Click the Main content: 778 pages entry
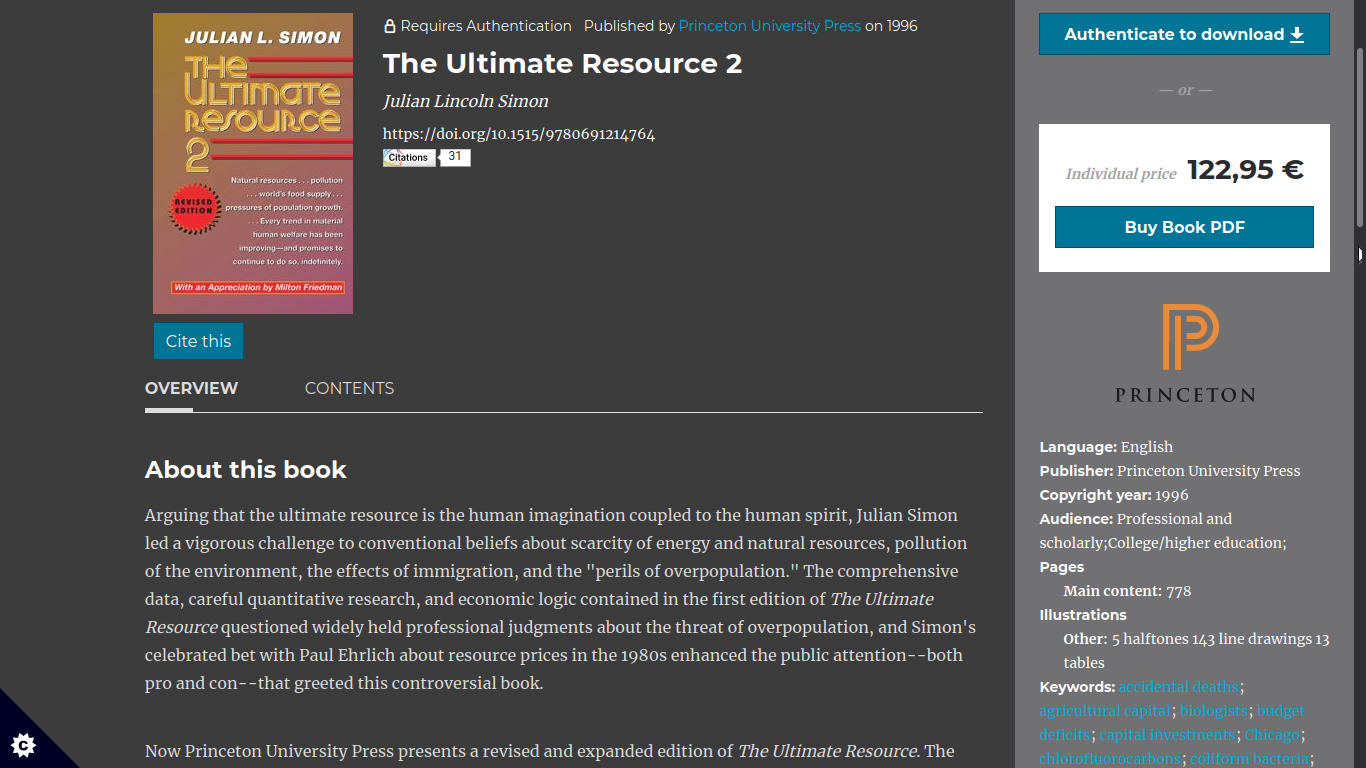 pyautogui.click(x=1127, y=591)
